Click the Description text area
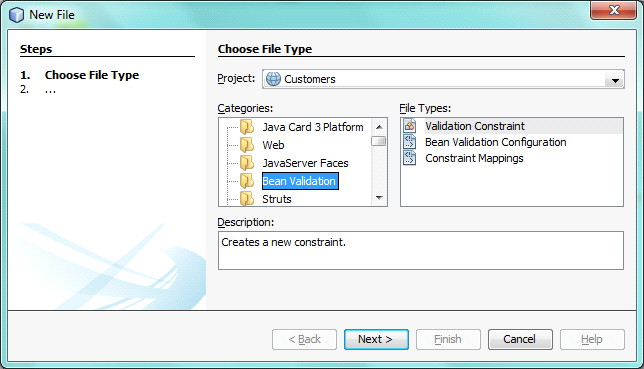The height and width of the screenshot is (369, 644). coord(421,250)
